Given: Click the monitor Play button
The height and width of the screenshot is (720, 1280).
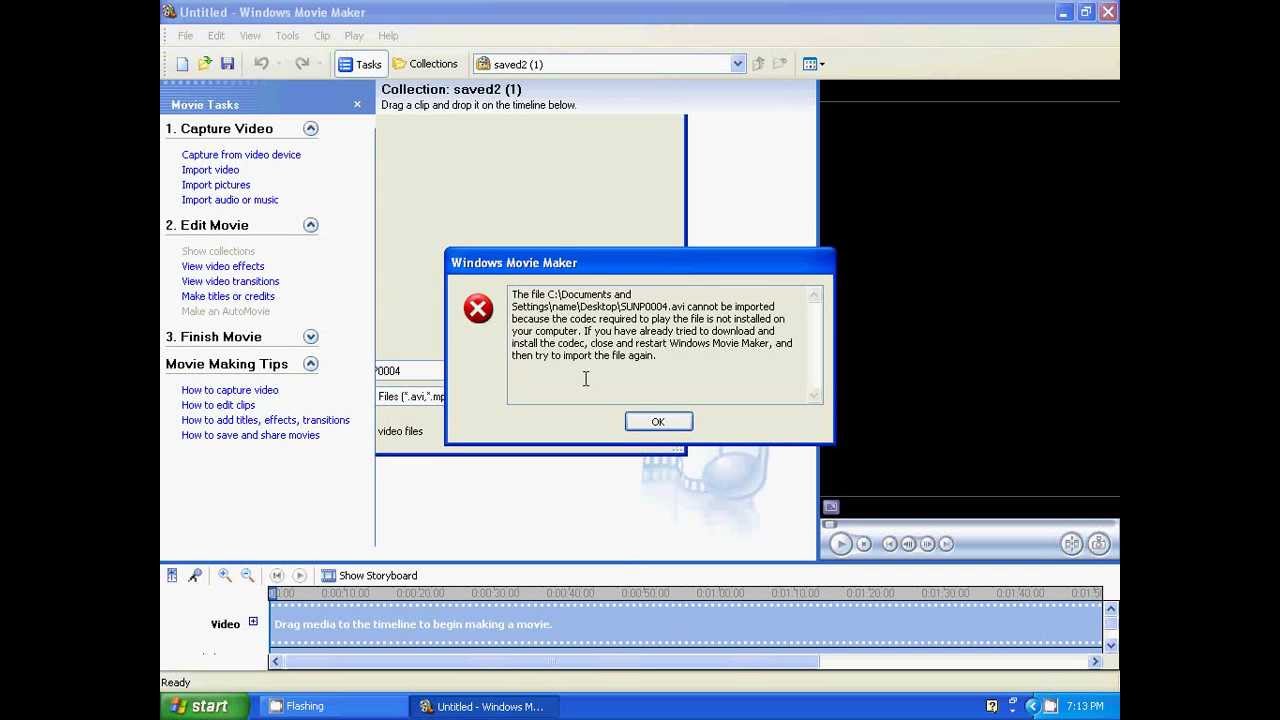Looking at the screenshot, I should 840,544.
